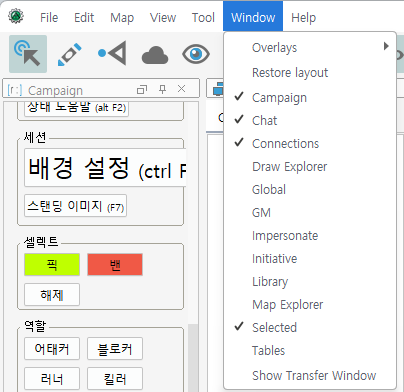Image resolution: width=404 pixels, height=392 pixels.
Task: Enable the Impersonate window
Action: 310,235
